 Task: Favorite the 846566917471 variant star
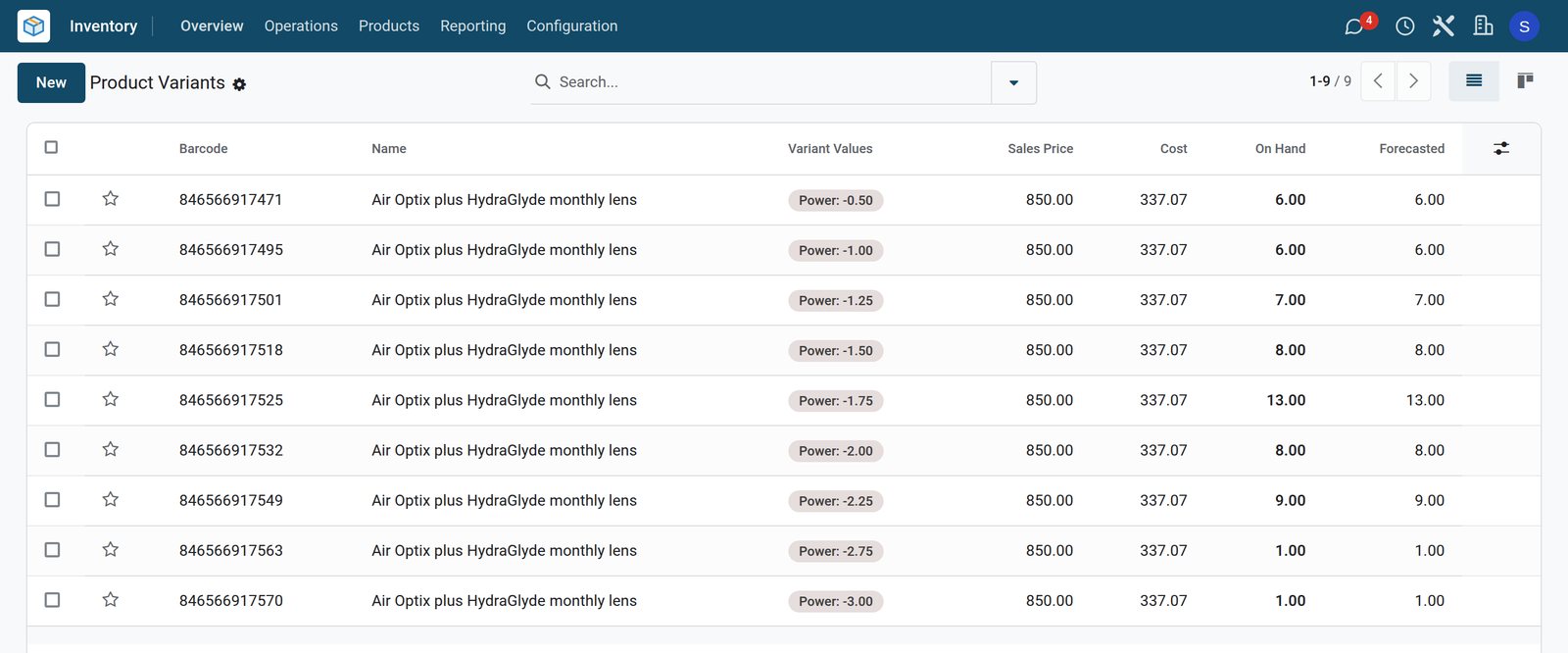pyautogui.click(x=111, y=199)
